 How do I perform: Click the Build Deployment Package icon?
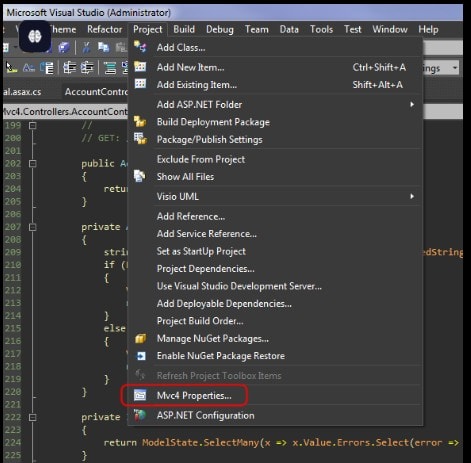(140, 121)
